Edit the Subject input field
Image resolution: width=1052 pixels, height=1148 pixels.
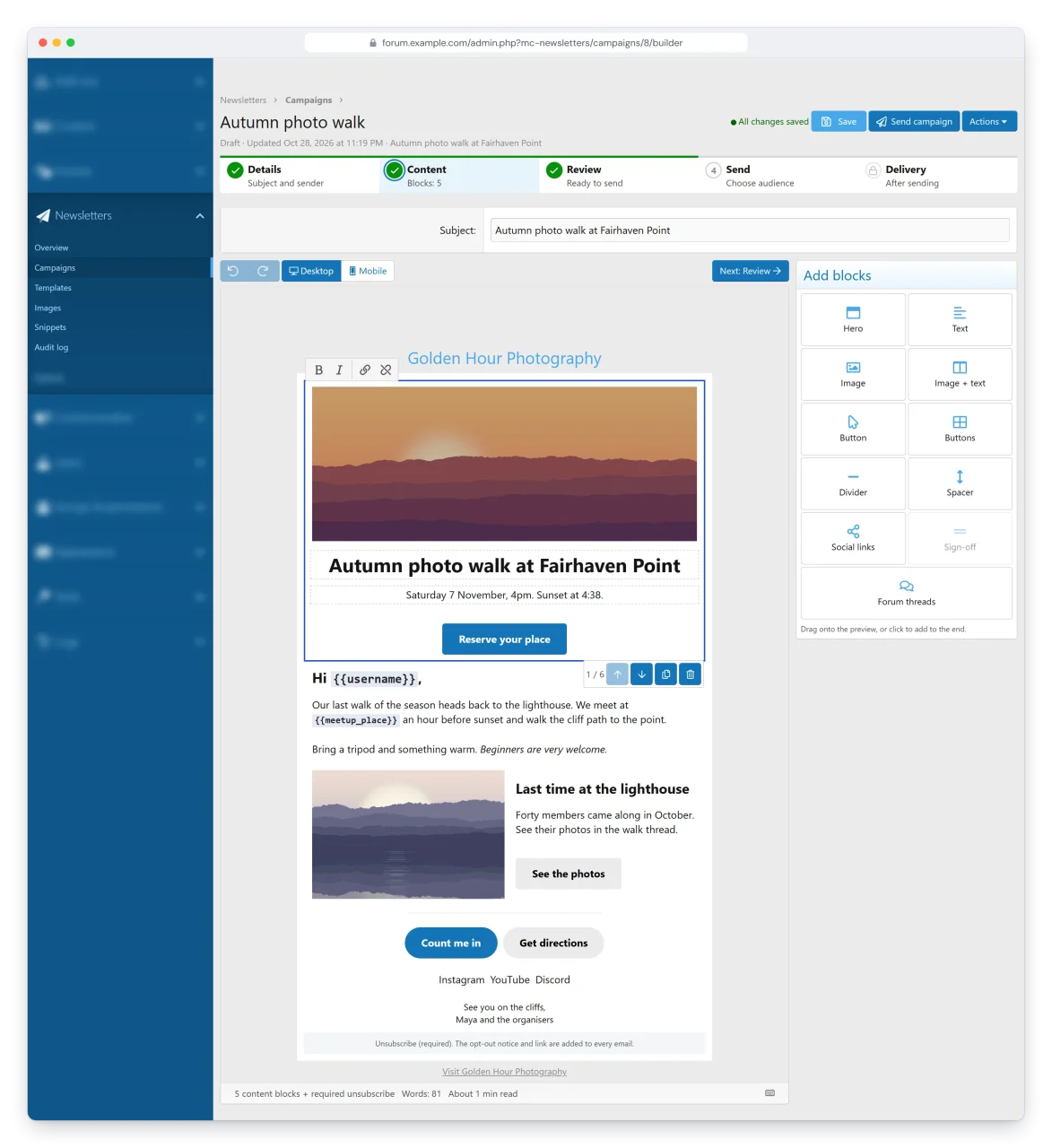[x=750, y=230]
